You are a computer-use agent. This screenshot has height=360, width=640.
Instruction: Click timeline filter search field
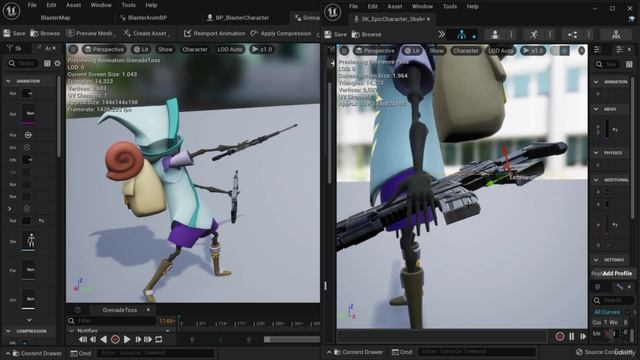pos(112,321)
